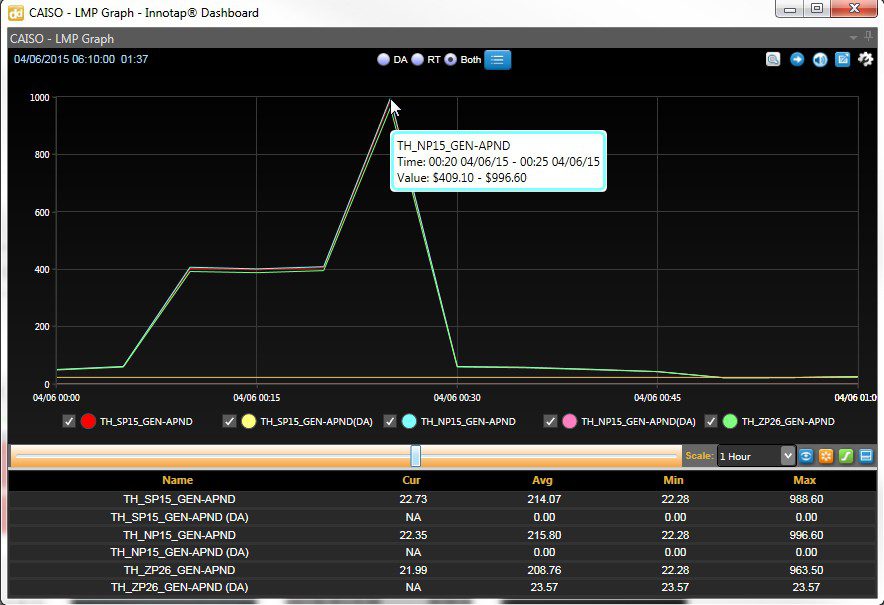Viewport: 884px width, 605px height.
Task: Click the pin icon on the panel header
Action: pos(869,37)
